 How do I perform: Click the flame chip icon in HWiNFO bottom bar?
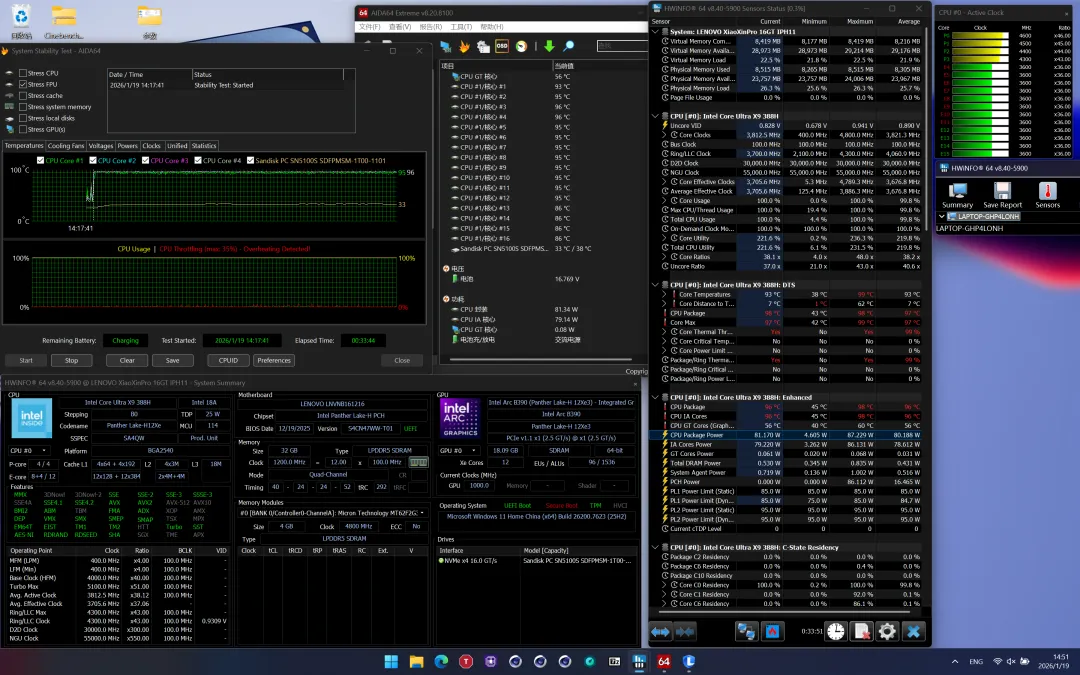coord(772,631)
